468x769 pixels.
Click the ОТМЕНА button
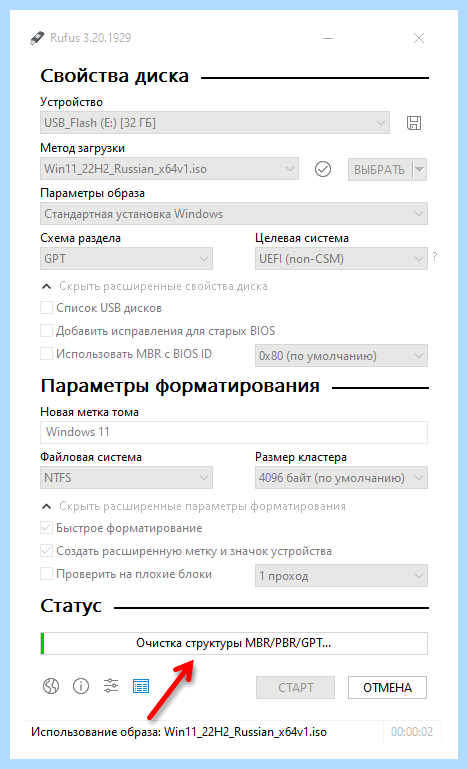point(388,688)
